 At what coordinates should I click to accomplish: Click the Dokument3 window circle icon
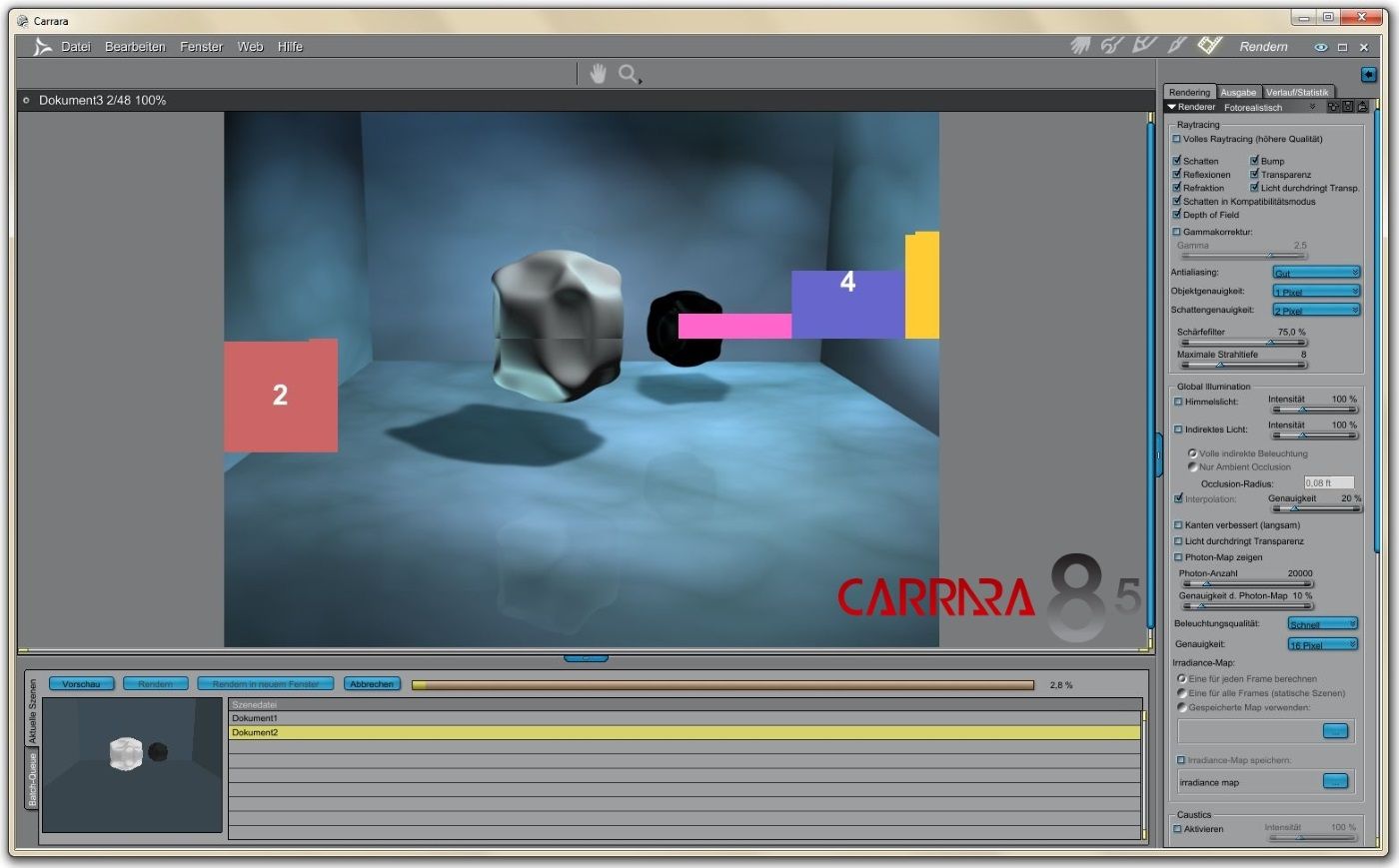(26, 100)
